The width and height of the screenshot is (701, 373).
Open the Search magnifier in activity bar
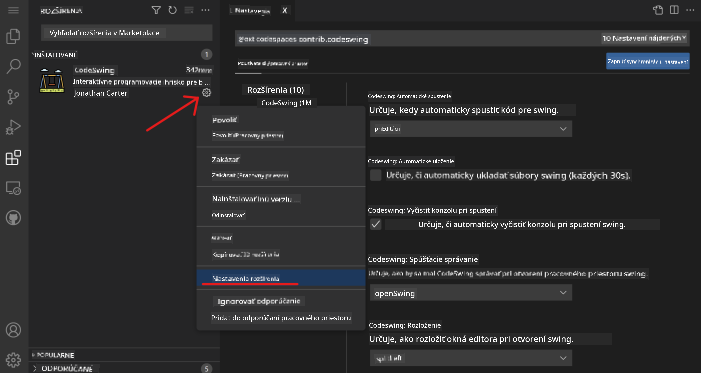(x=13, y=67)
